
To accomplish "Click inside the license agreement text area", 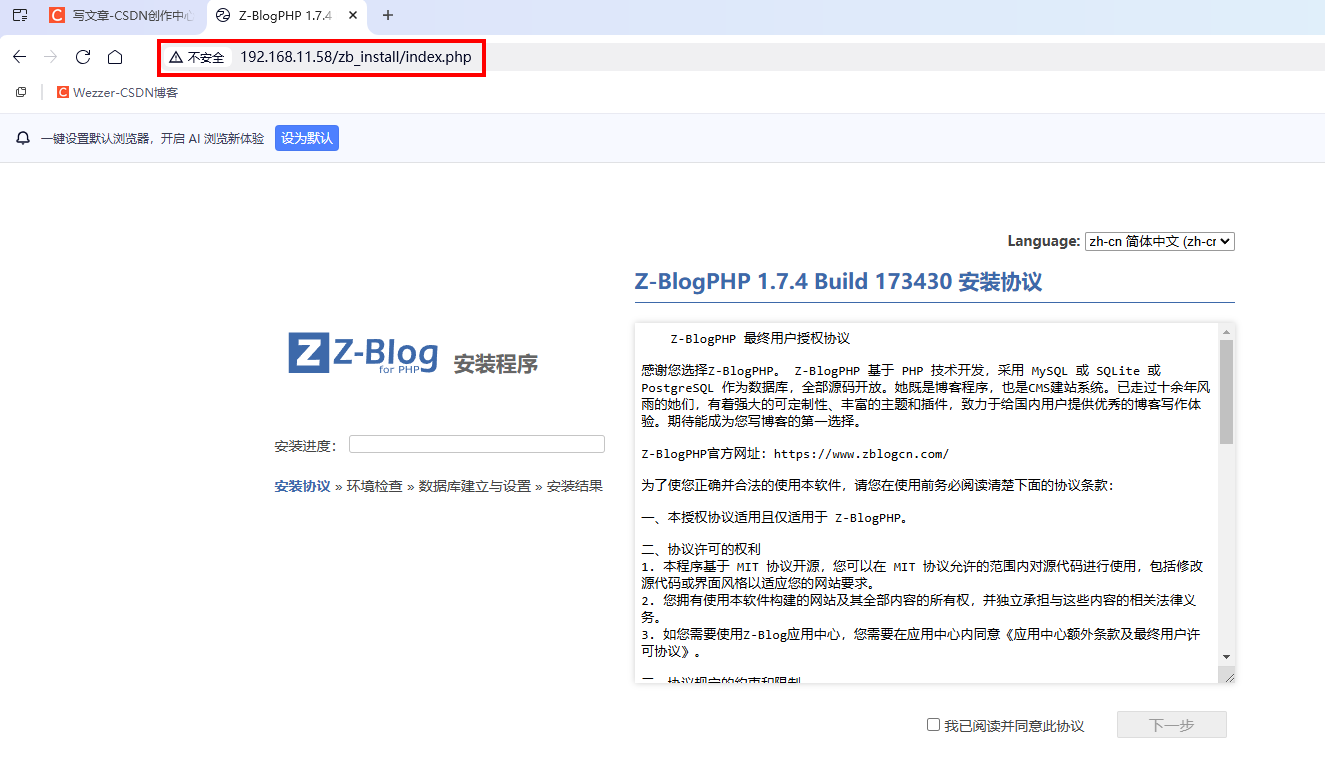I will click(927, 503).
